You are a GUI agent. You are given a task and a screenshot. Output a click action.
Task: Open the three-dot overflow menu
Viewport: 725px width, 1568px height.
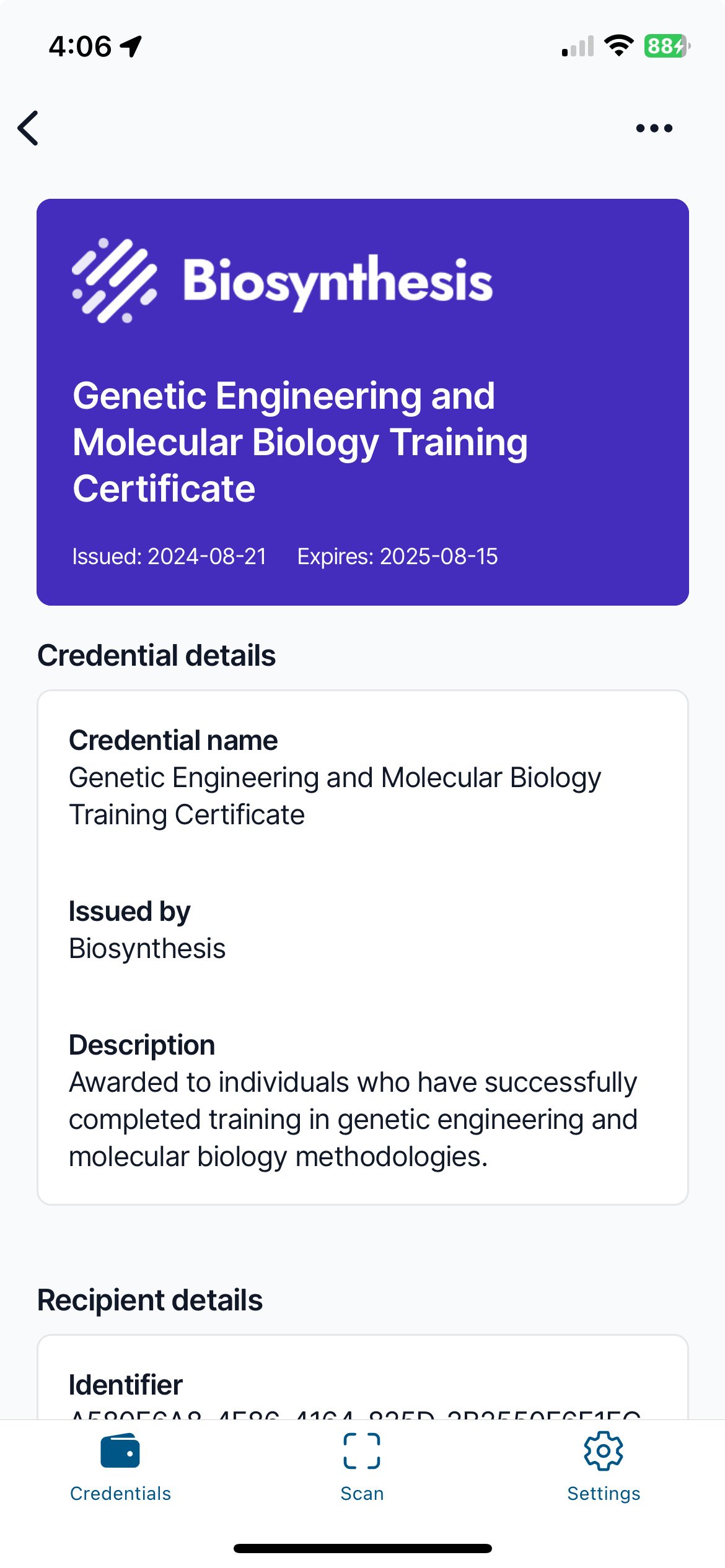click(x=654, y=127)
